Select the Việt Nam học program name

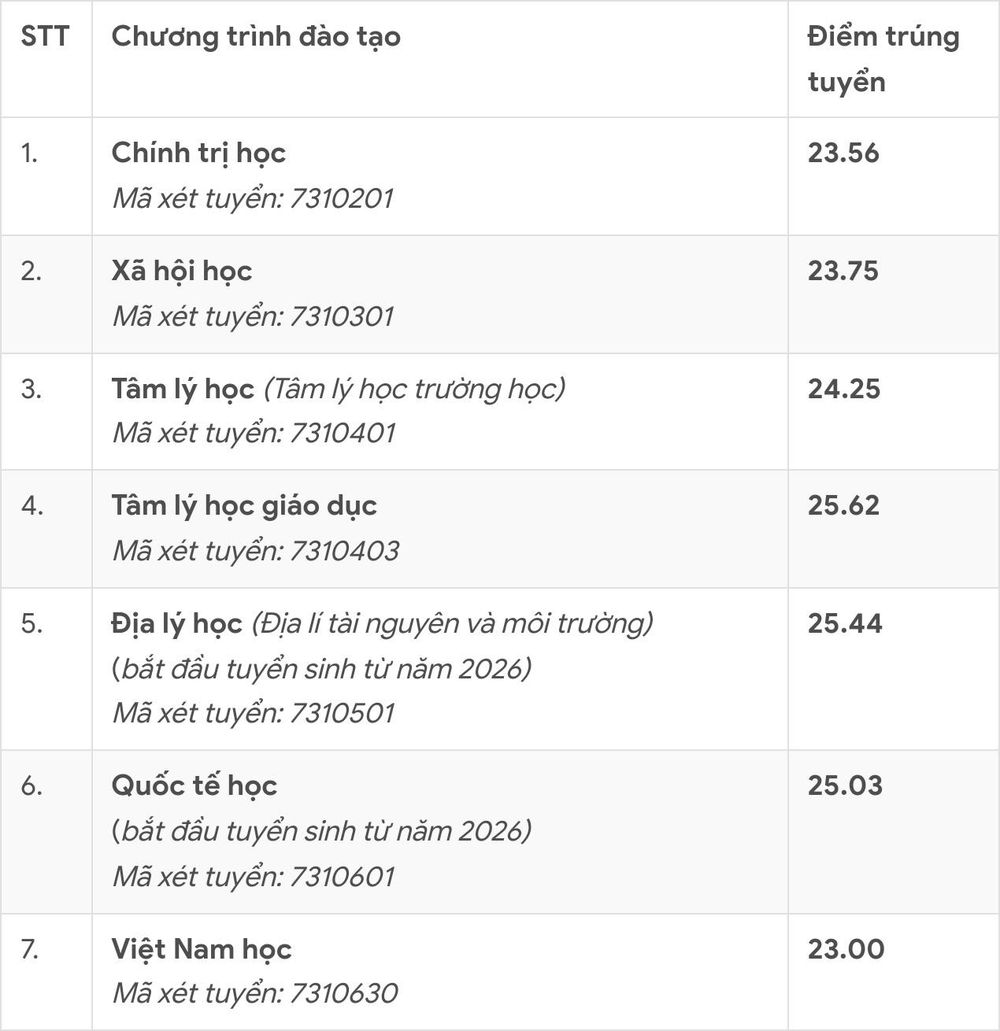tap(201, 949)
